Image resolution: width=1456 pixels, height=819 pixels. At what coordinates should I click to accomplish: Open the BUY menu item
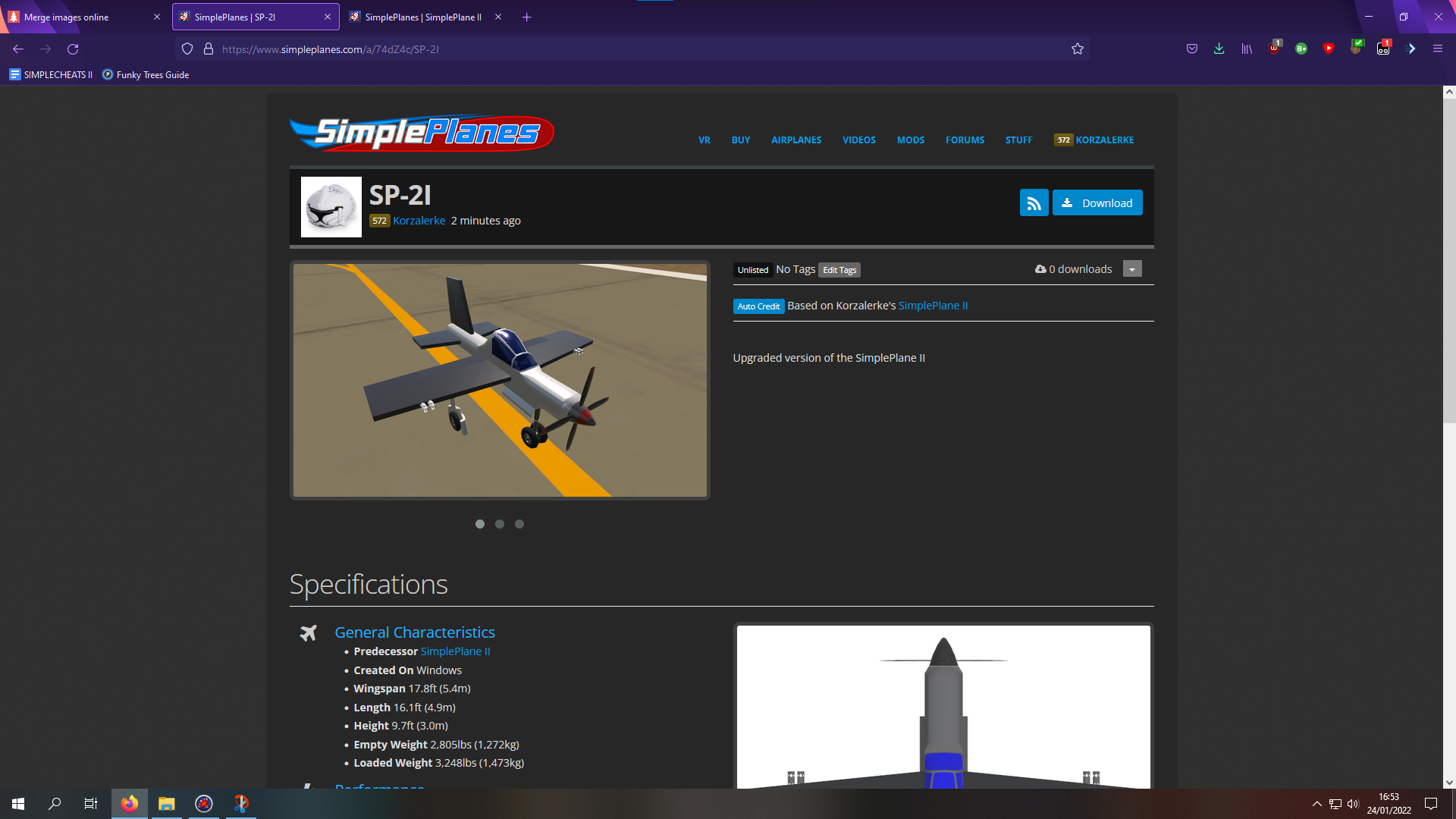741,140
